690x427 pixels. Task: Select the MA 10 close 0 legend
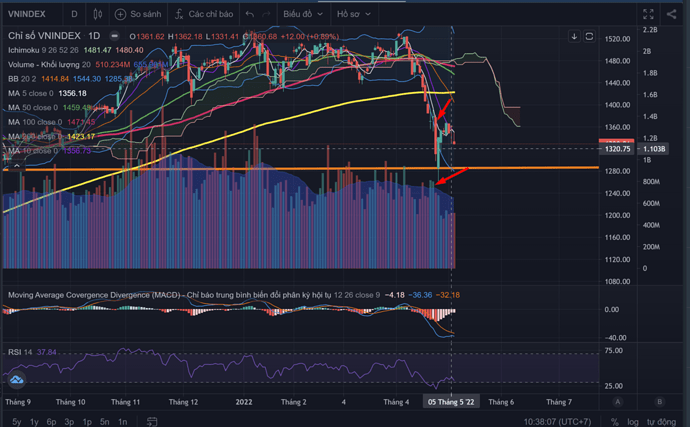pyautogui.click(x=33, y=151)
